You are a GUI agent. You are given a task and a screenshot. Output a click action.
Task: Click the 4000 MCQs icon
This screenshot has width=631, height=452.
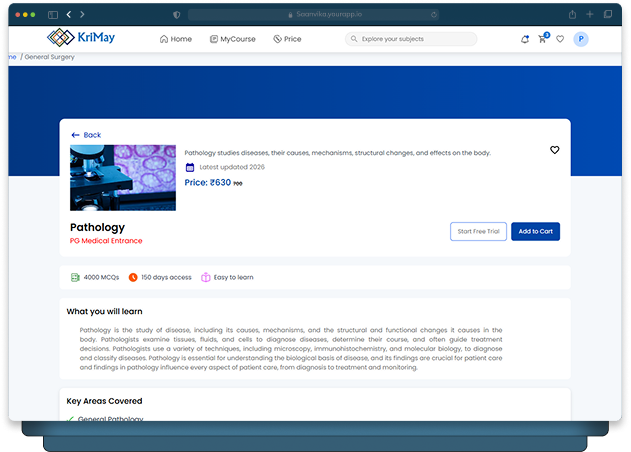(x=75, y=277)
